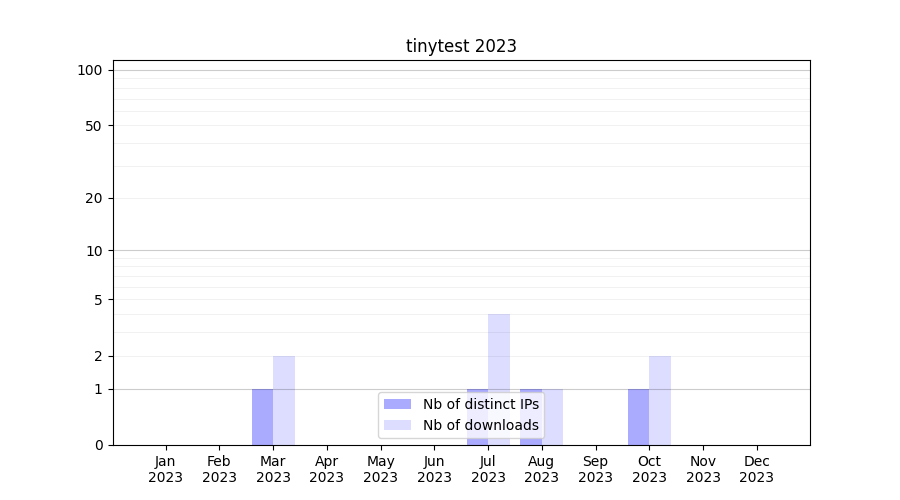Click the 'Jan 2023' x-axis label
Viewport: 900px width, 500px height.
tap(166, 469)
